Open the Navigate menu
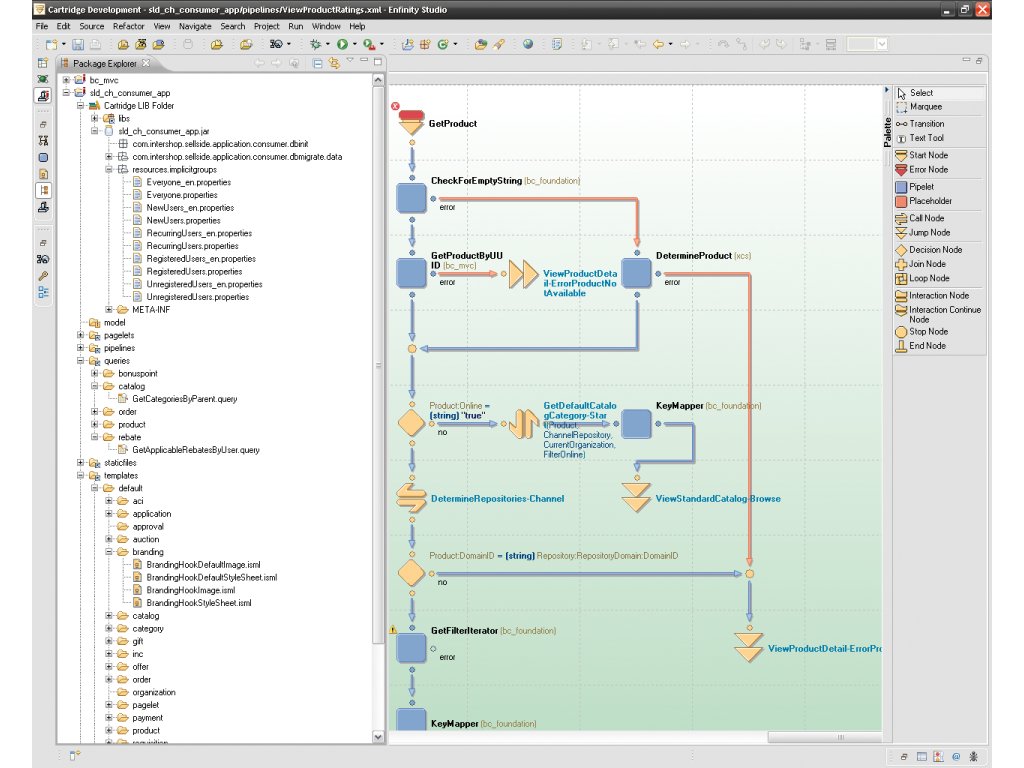This screenshot has height=768, width=1024. (195, 26)
